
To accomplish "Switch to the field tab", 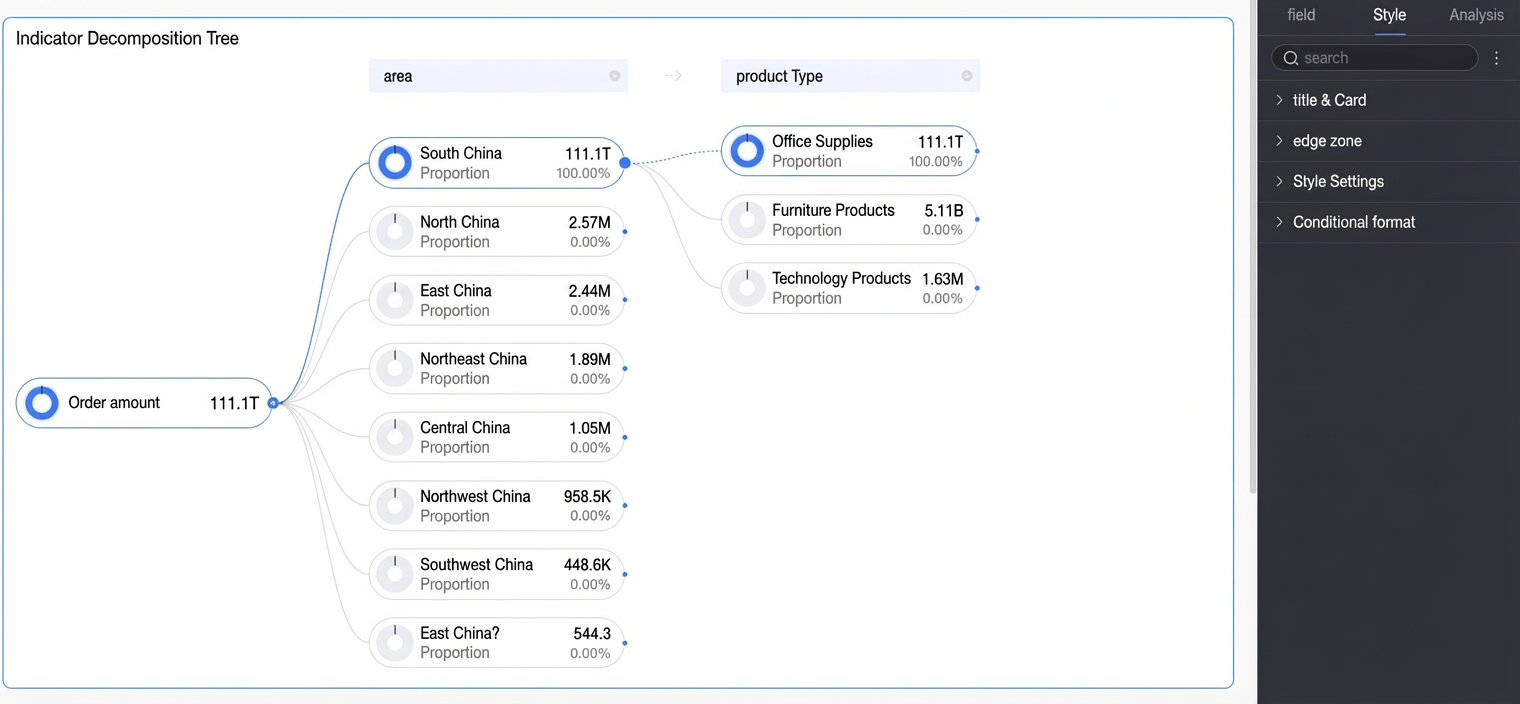I will [1301, 15].
